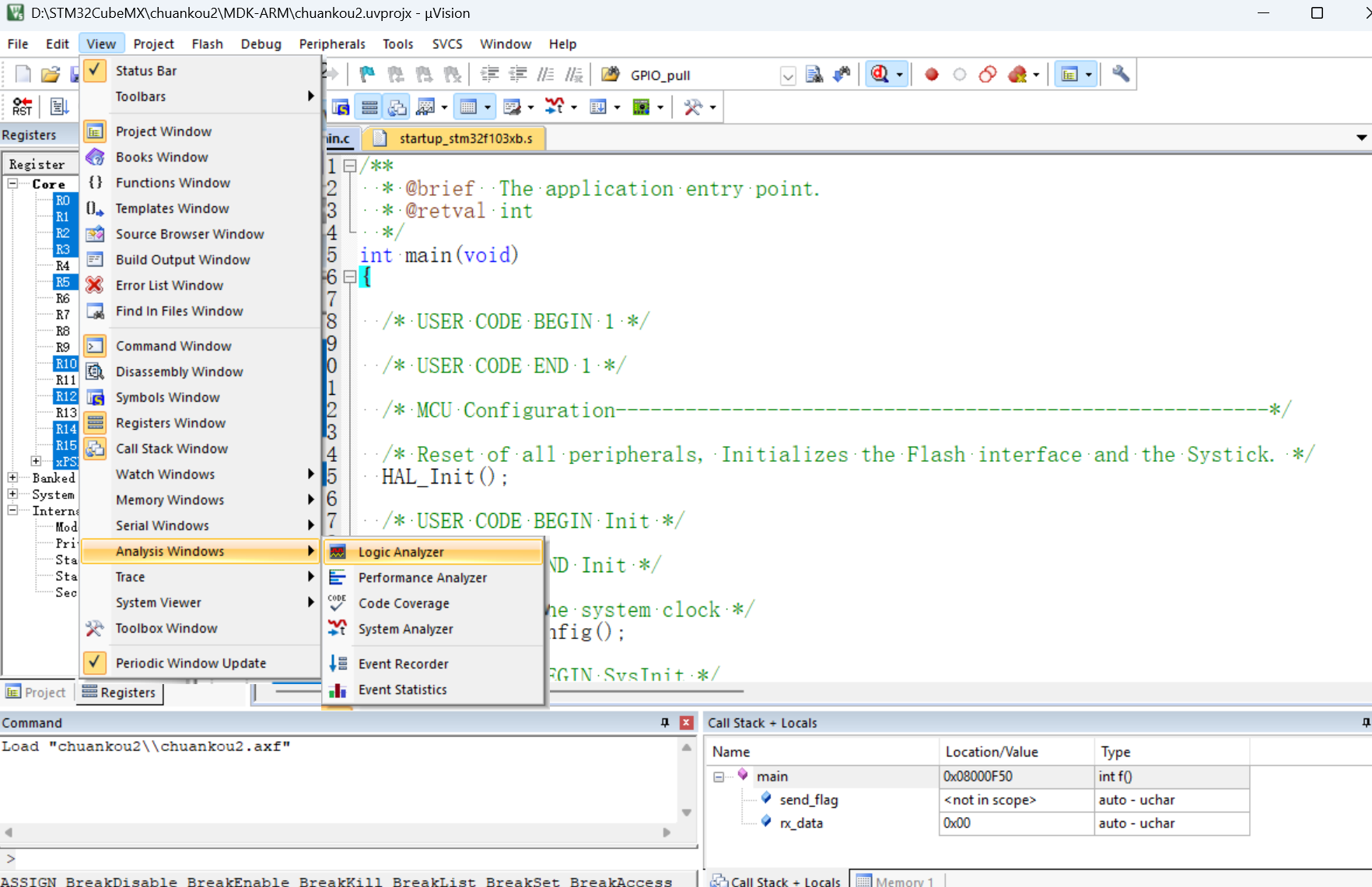Click the 0x08000F50 location value
The image size is (1372, 887).
[978, 777]
